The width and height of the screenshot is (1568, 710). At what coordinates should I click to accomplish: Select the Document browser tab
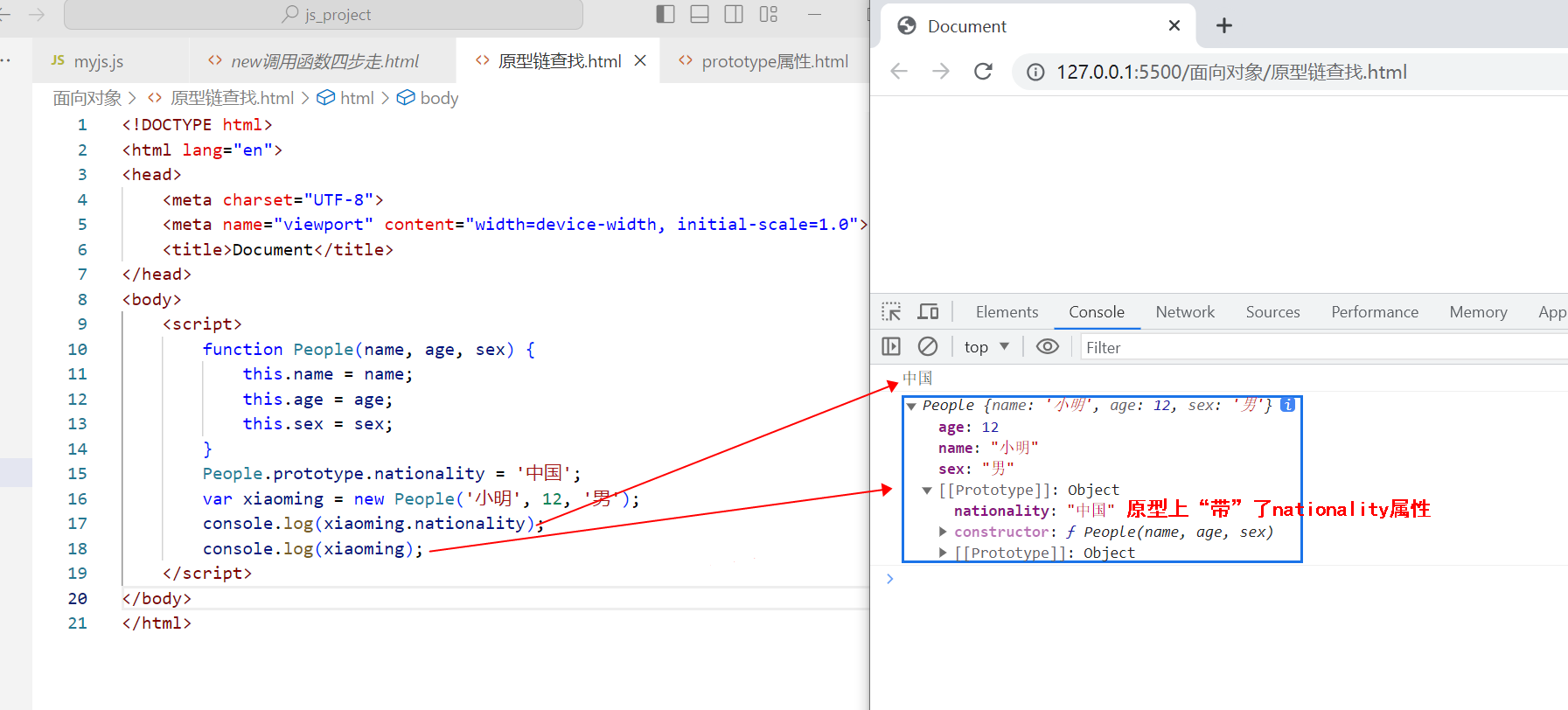click(1037, 26)
